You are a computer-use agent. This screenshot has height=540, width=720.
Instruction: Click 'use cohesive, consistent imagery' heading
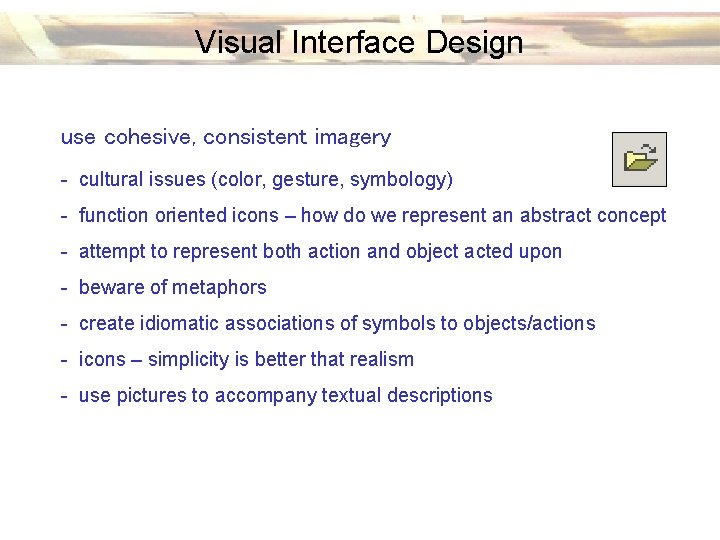226,137
